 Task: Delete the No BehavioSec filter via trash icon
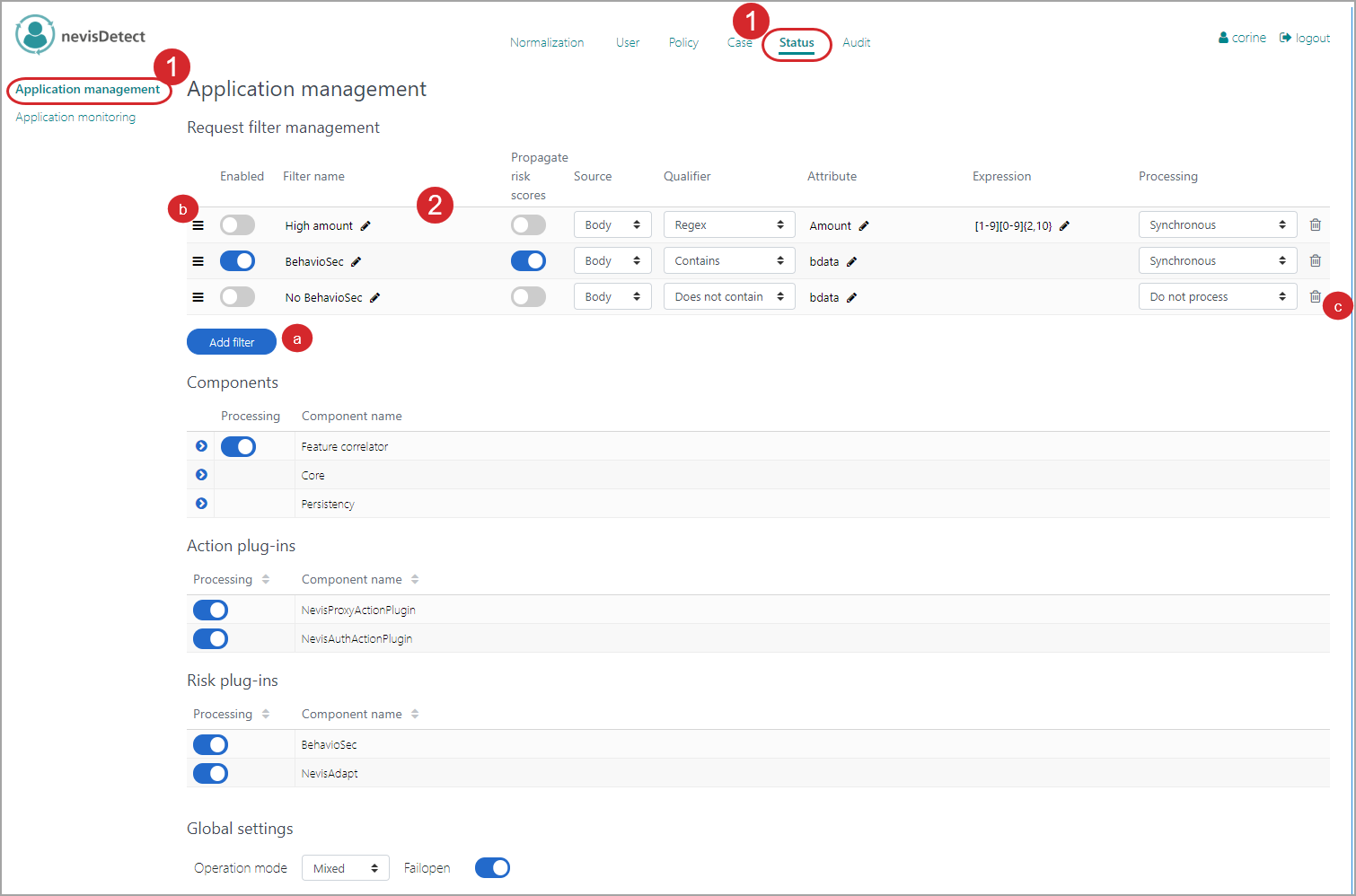pos(1315,297)
